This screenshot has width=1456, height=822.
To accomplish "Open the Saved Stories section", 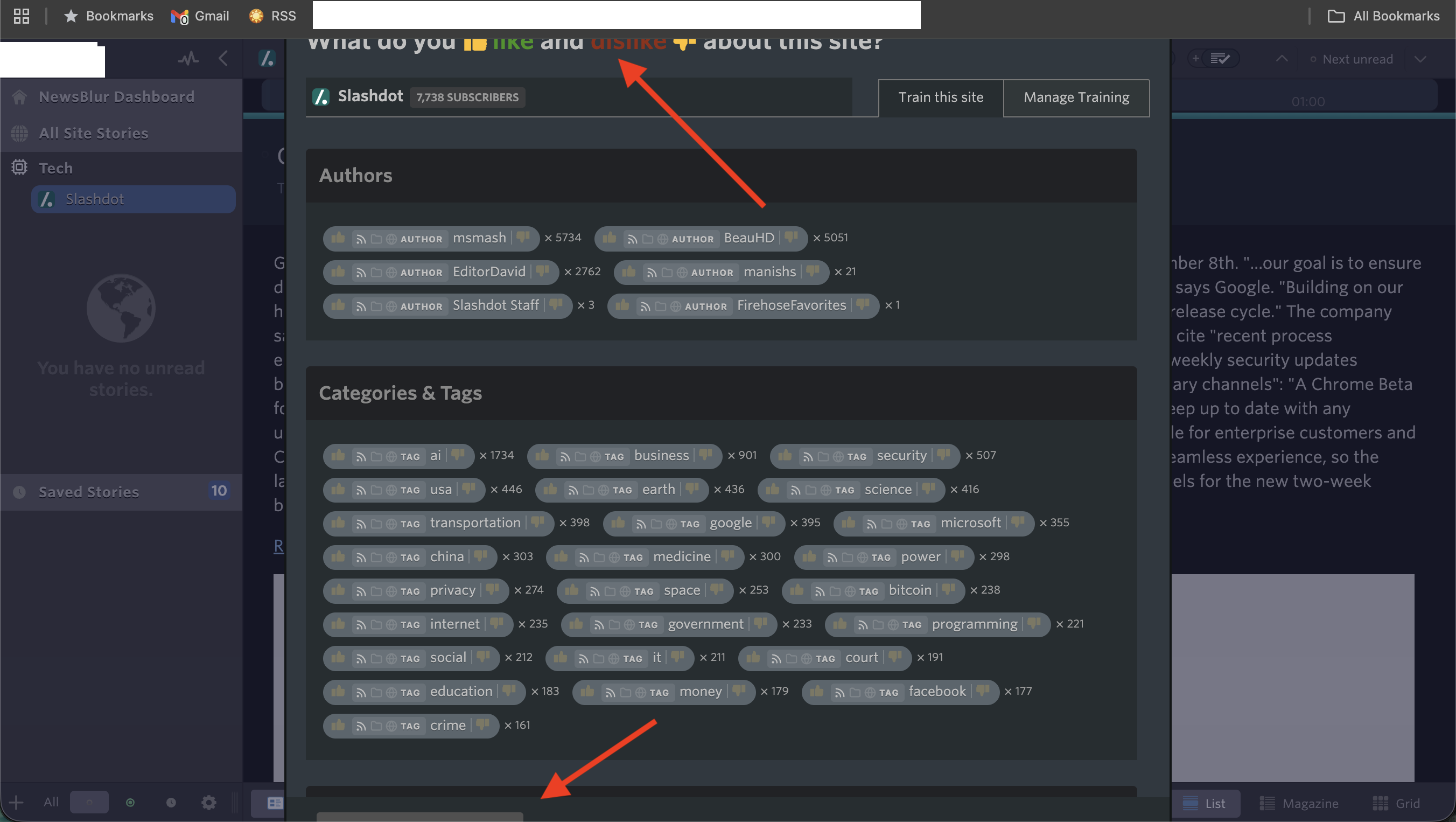I will click(89, 492).
